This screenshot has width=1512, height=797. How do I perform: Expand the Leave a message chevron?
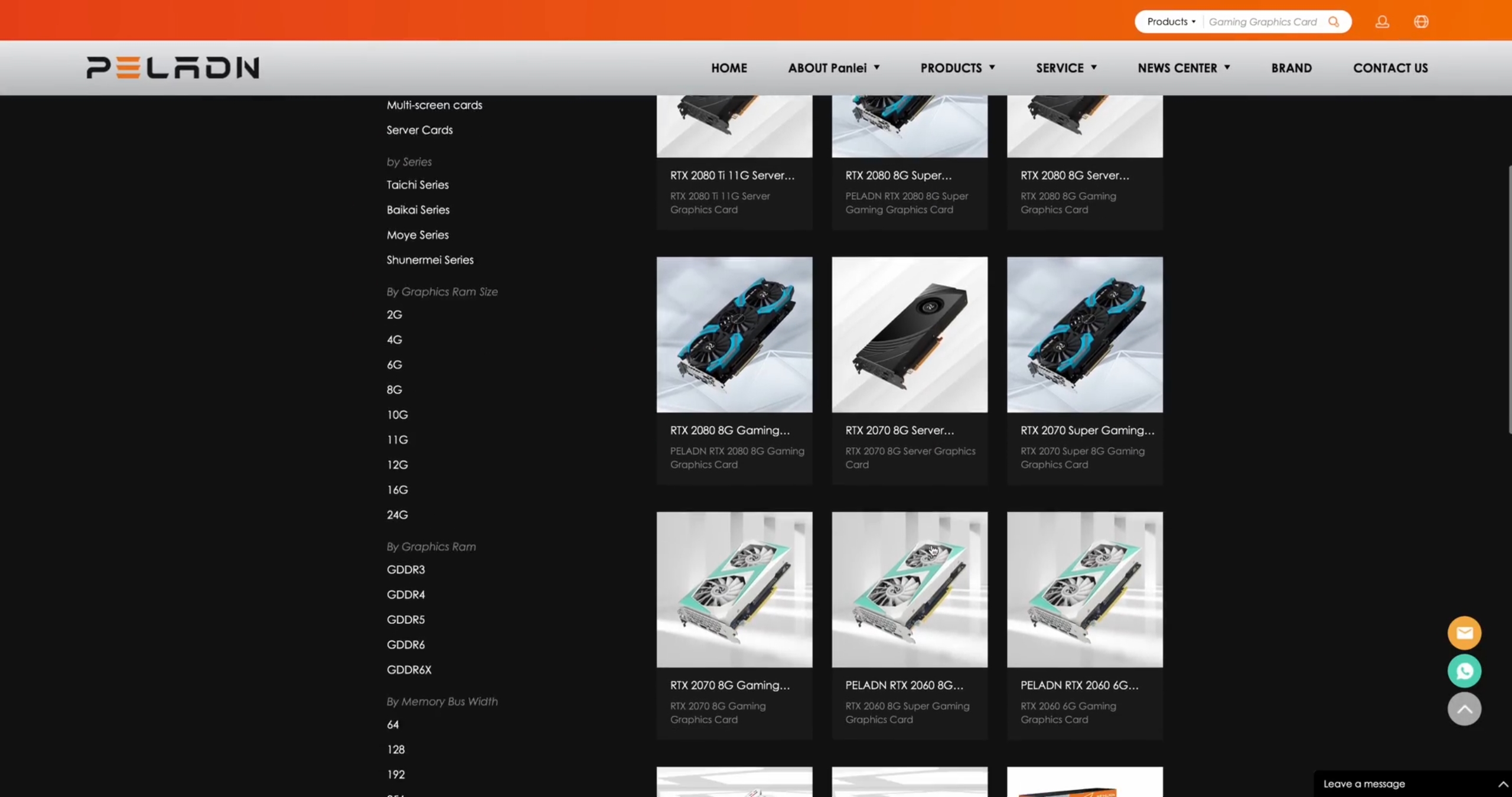click(x=1503, y=784)
